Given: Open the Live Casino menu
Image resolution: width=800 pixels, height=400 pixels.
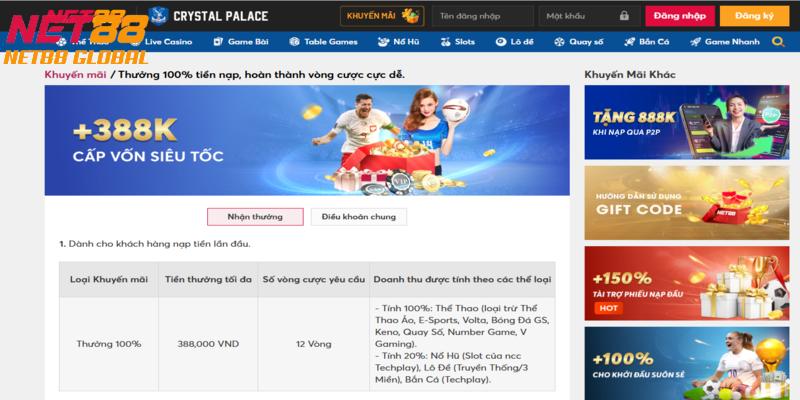Looking at the screenshot, I should tap(162, 42).
